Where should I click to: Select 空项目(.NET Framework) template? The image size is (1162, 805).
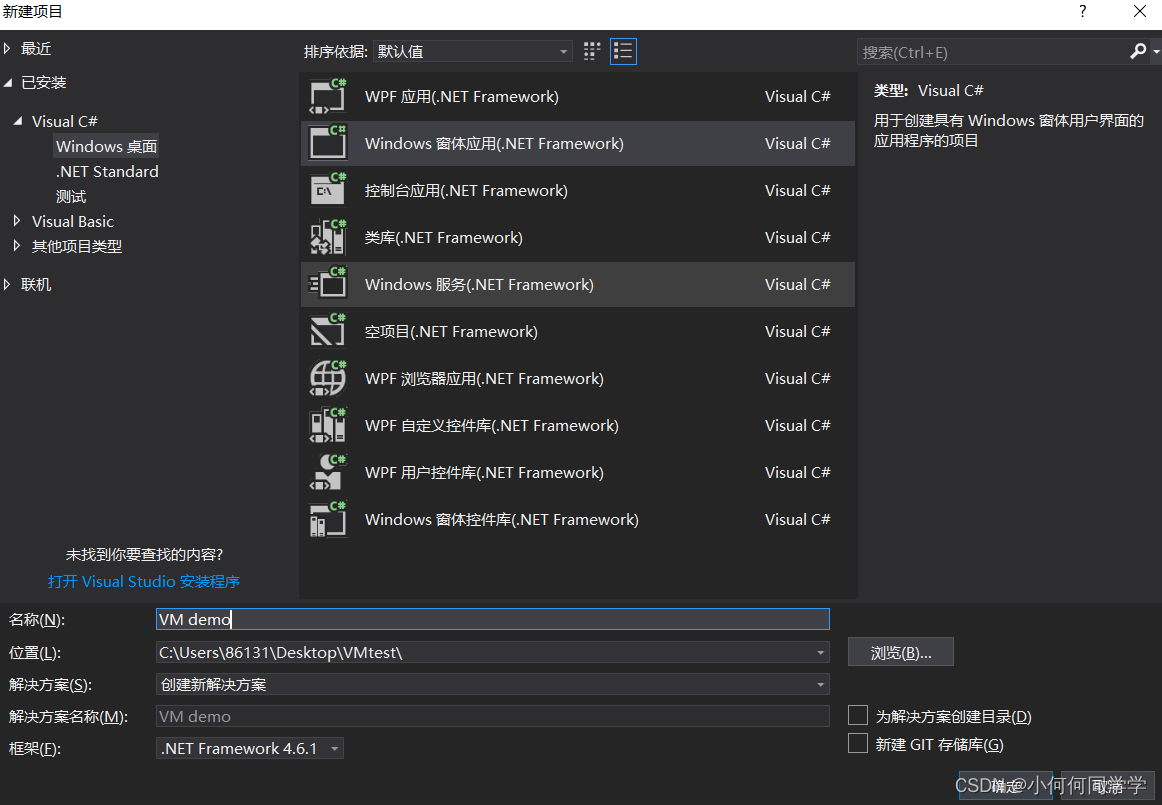[x=578, y=331]
